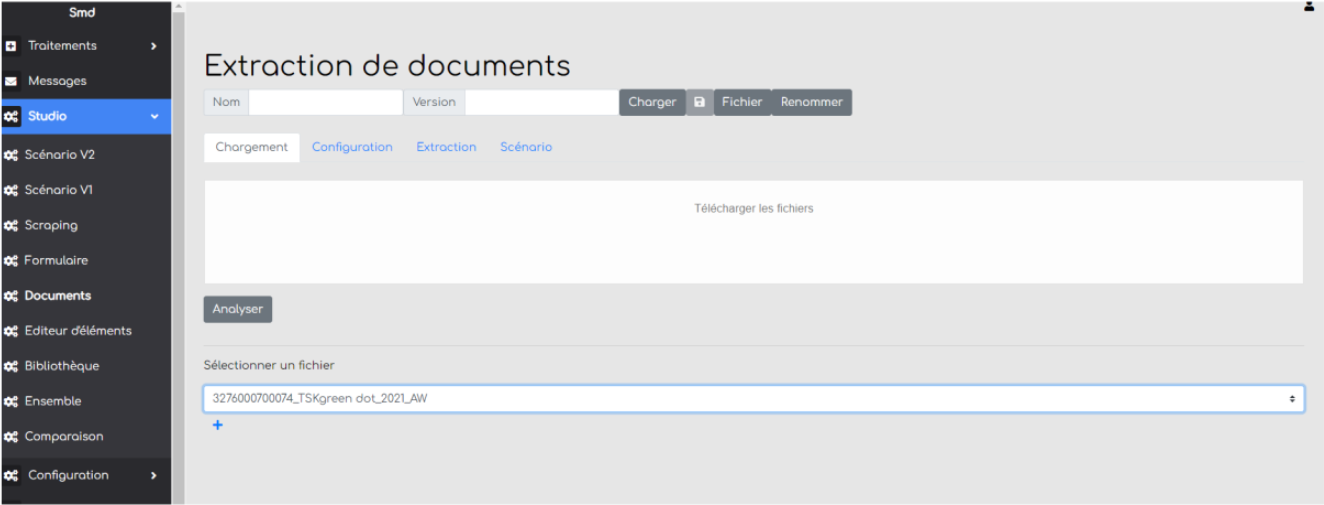Focus the Nom text field
The width and height of the screenshot is (1324, 505).
[325, 102]
